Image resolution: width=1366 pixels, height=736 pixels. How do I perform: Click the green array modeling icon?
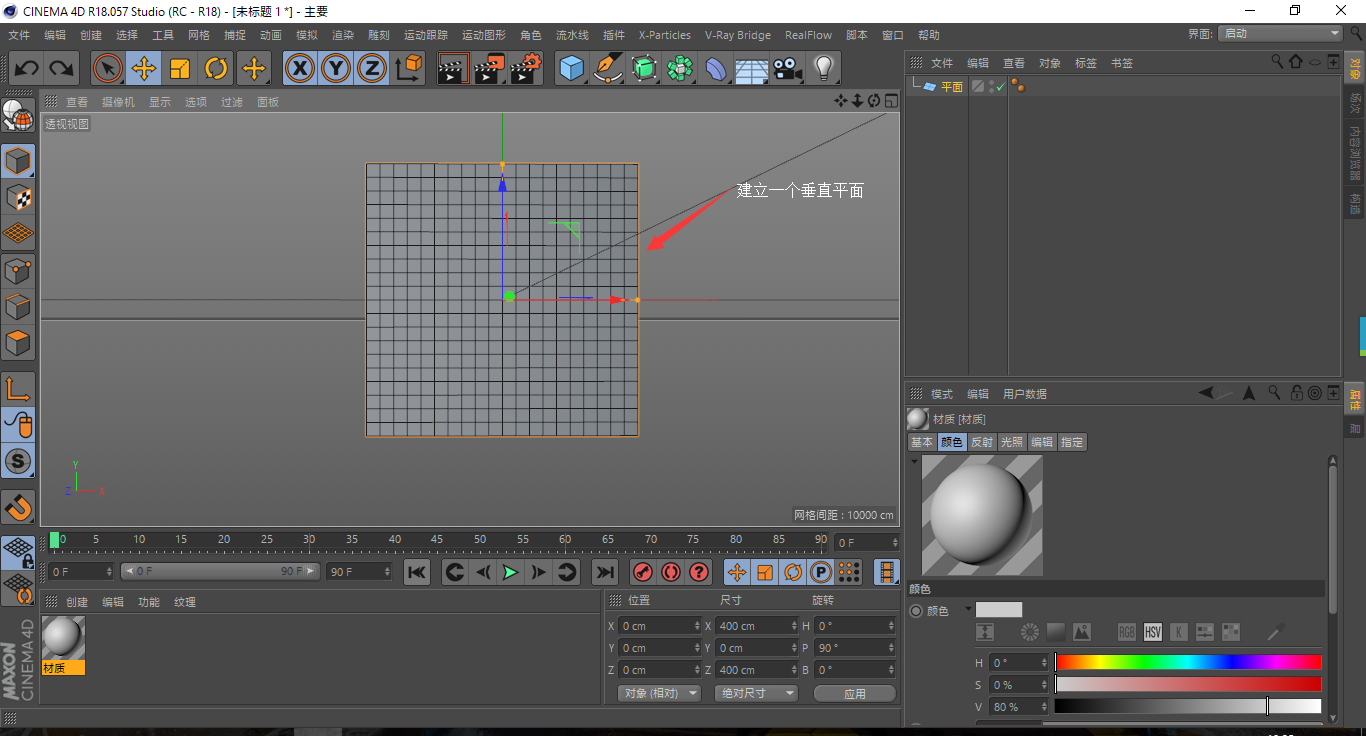coord(680,68)
